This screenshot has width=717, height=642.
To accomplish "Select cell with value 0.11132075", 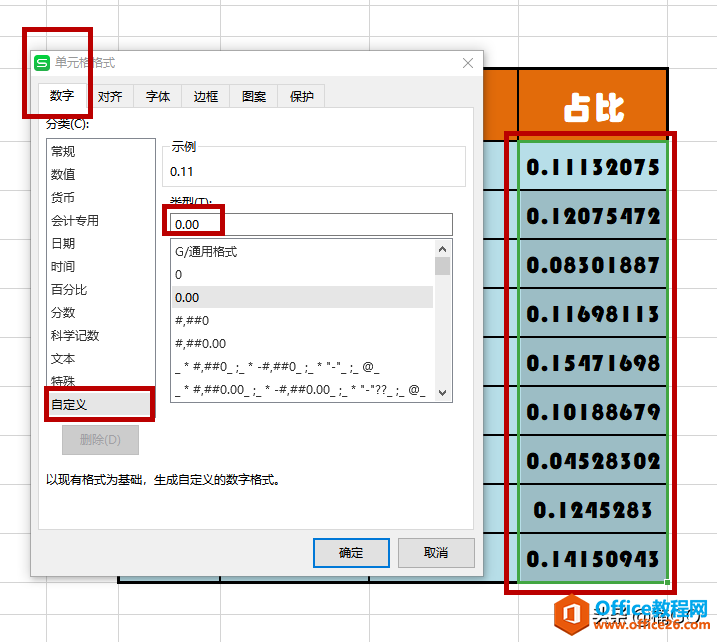I will (593, 166).
